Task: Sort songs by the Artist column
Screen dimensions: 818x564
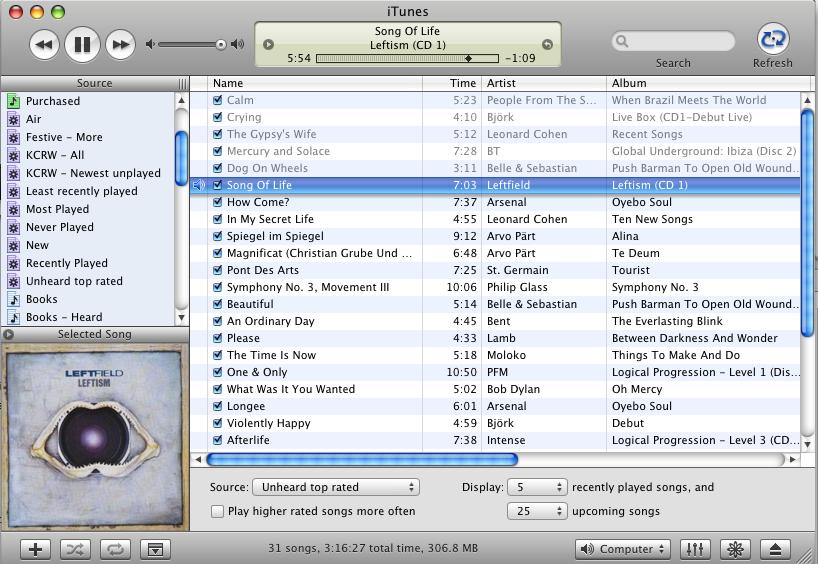Action: coord(543,83)
